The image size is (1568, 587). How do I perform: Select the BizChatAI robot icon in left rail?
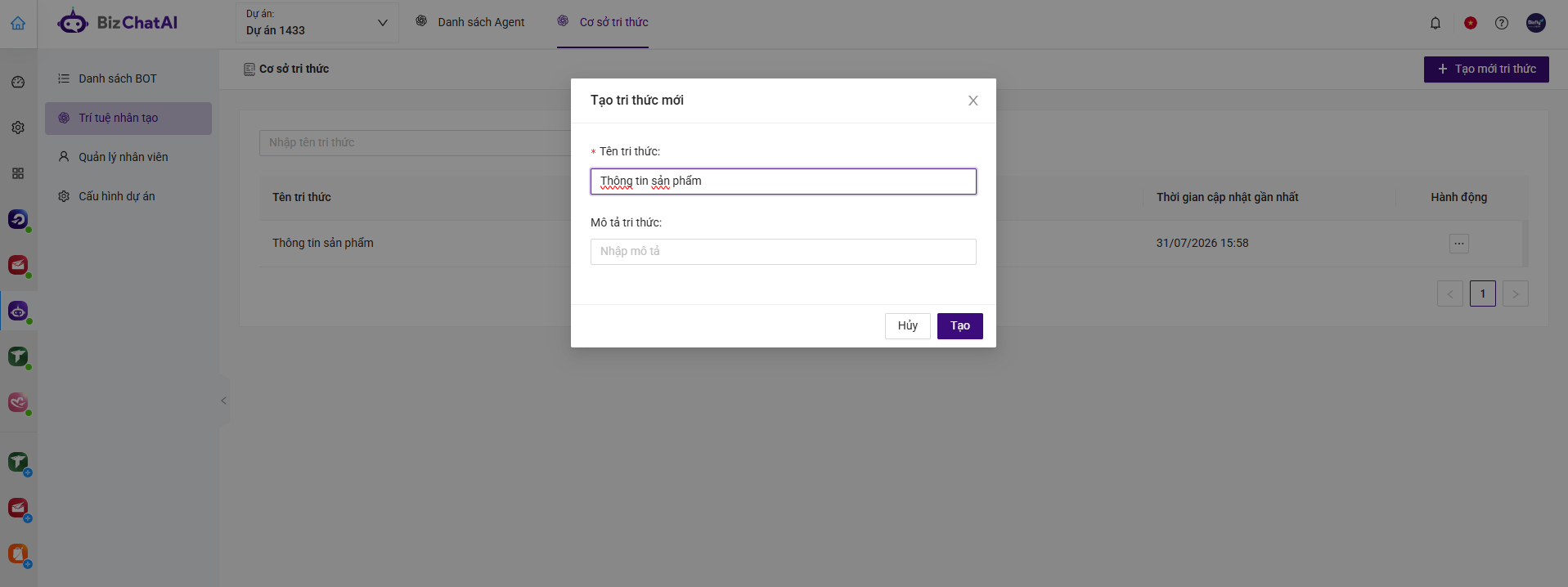[x=18, y=311]
